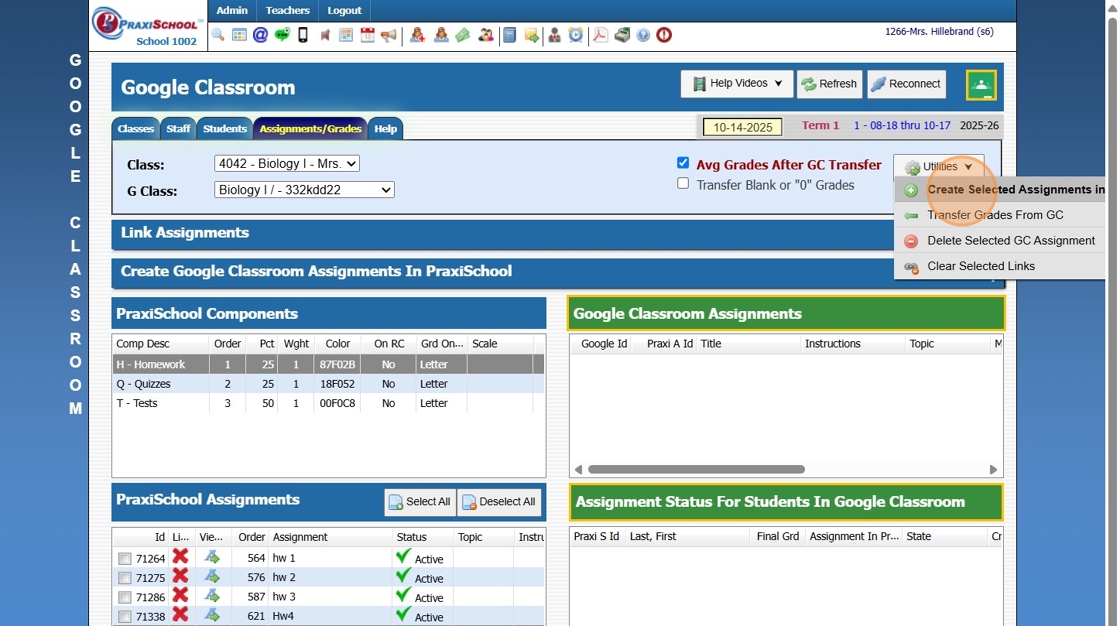Click the Select All button

point(420,502)
